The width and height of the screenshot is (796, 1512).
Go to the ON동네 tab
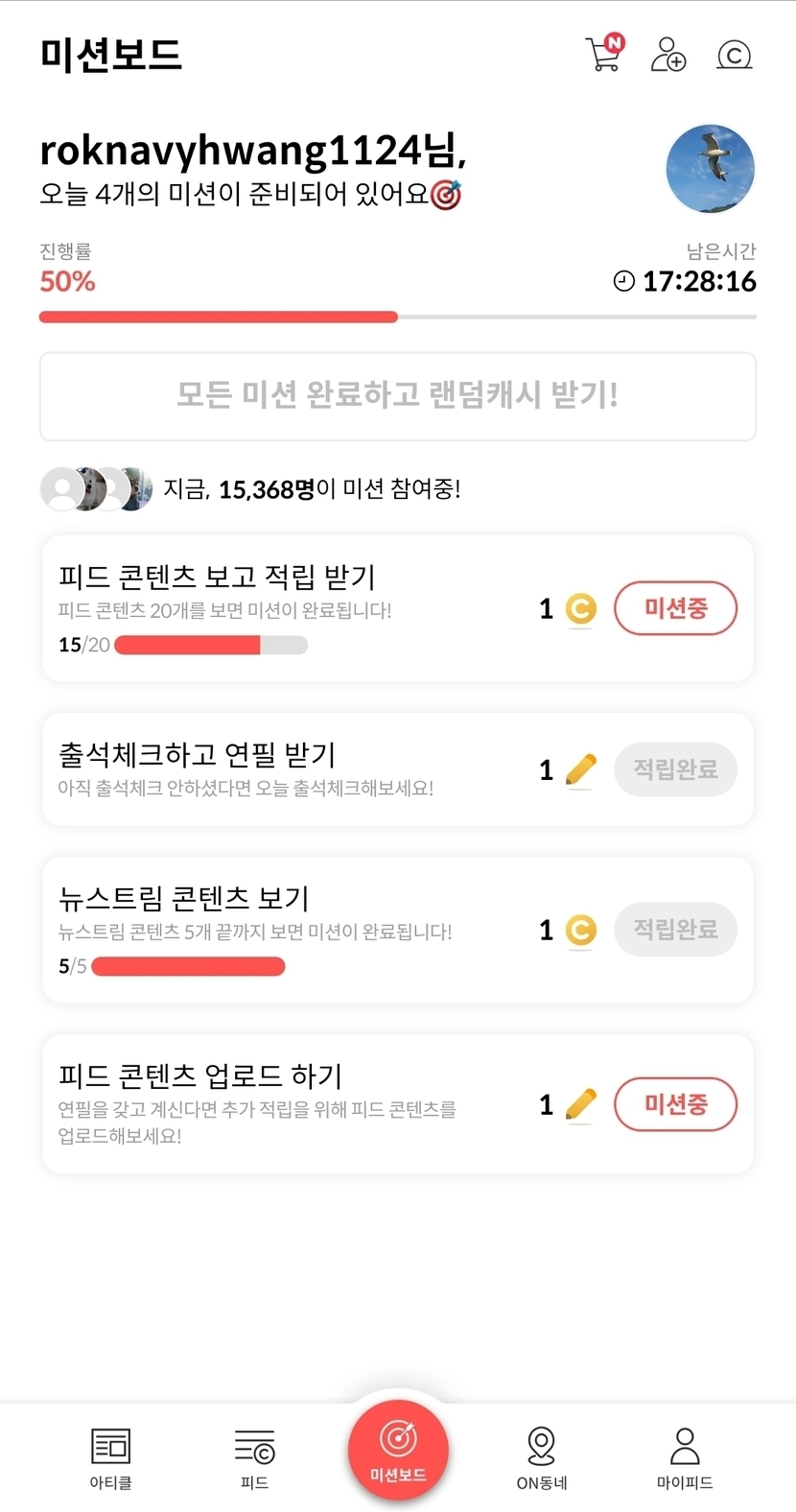tap(542, 1457)
